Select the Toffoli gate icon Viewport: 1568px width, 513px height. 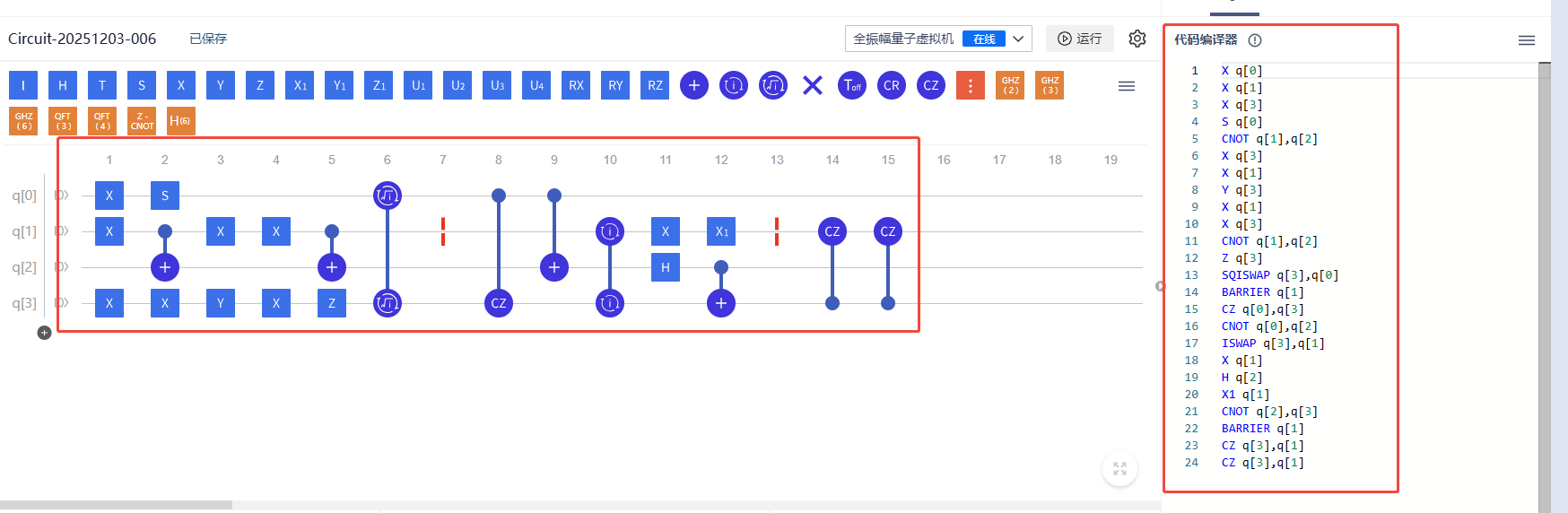click(x=851, y=85)
